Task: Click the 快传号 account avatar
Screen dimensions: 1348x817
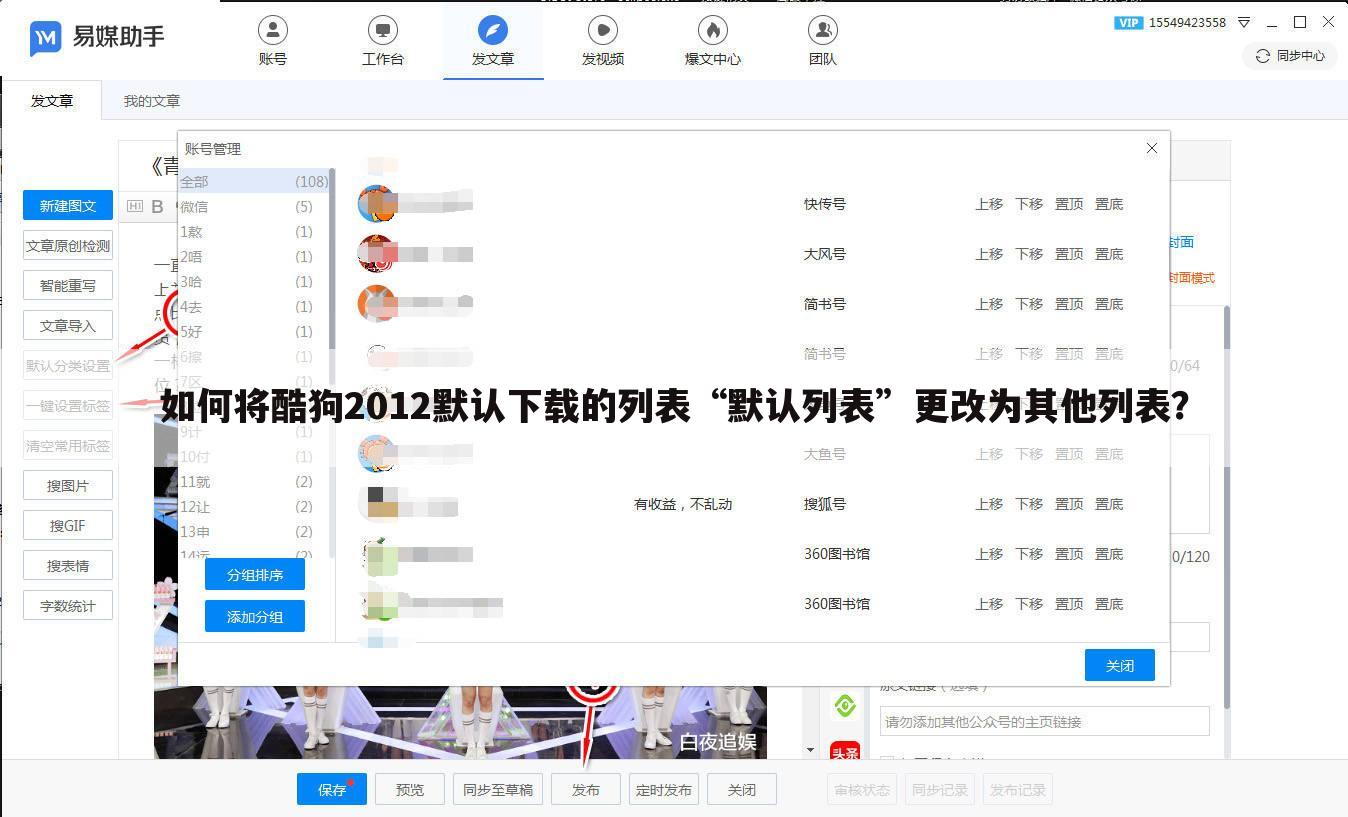Action: pyautogui.click(x=376, y=204)
